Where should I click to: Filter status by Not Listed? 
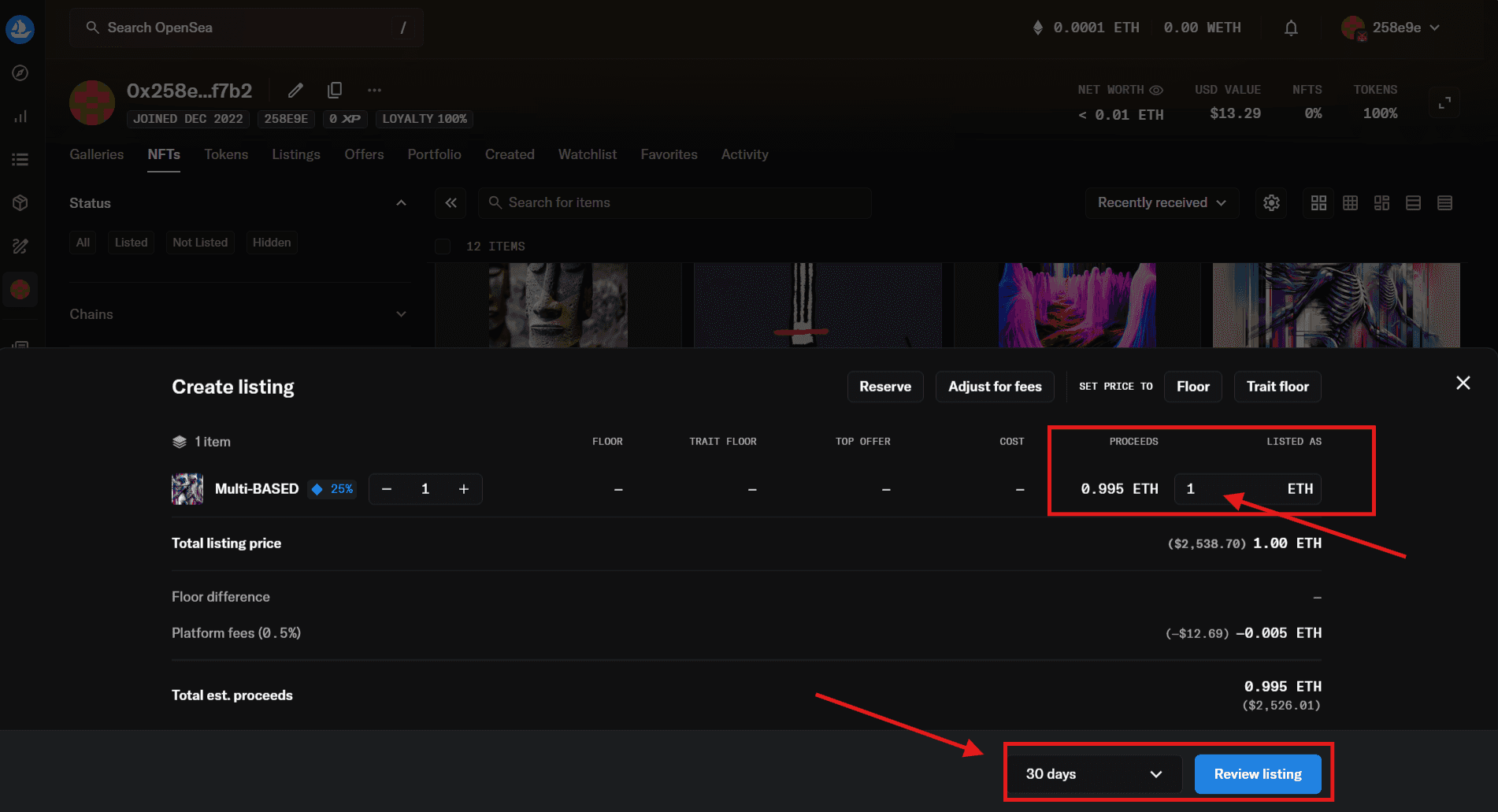(200, 243)
